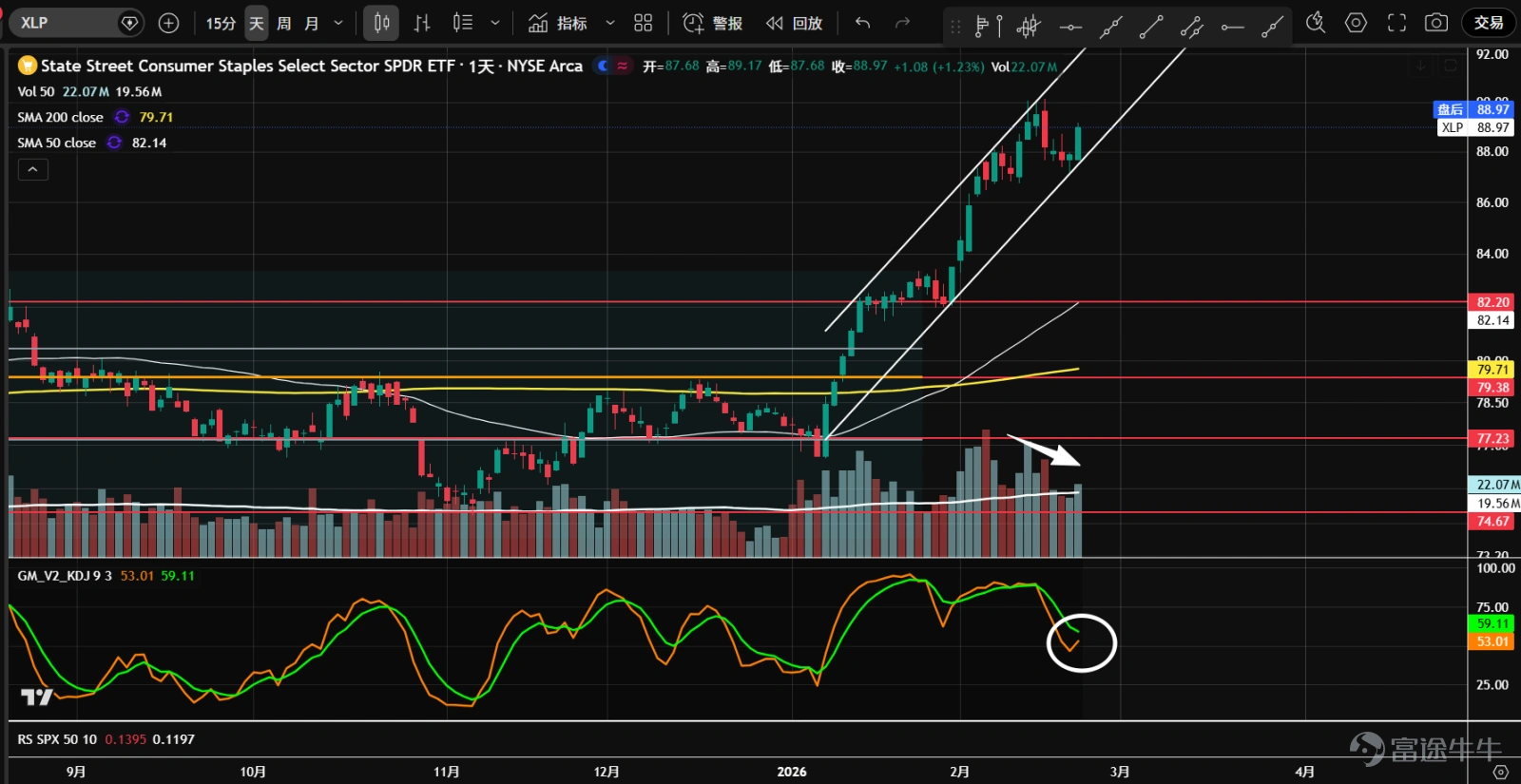The image size is (1521, 784).
Task: Expand the timeframe interval dropdown
Action: pos(338,23)
